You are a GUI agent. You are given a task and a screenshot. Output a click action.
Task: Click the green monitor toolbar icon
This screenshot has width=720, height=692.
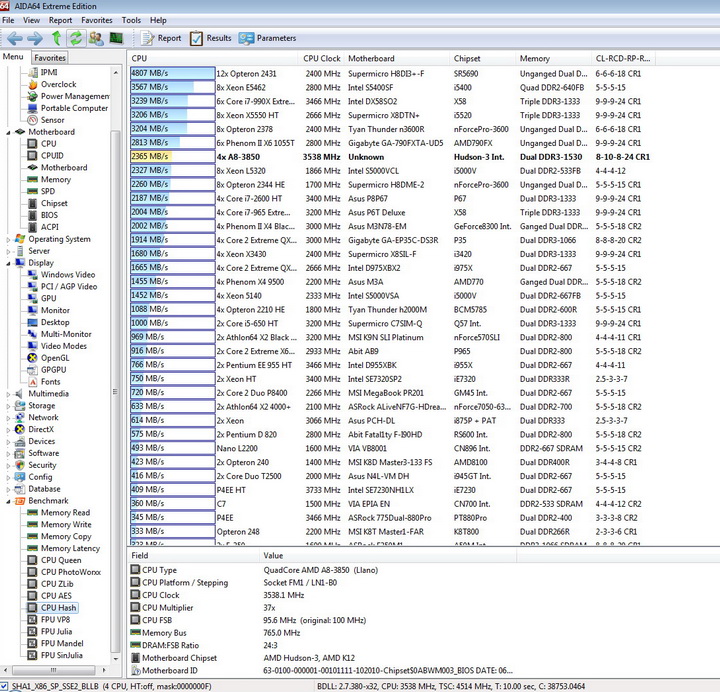tap(116, 38)
